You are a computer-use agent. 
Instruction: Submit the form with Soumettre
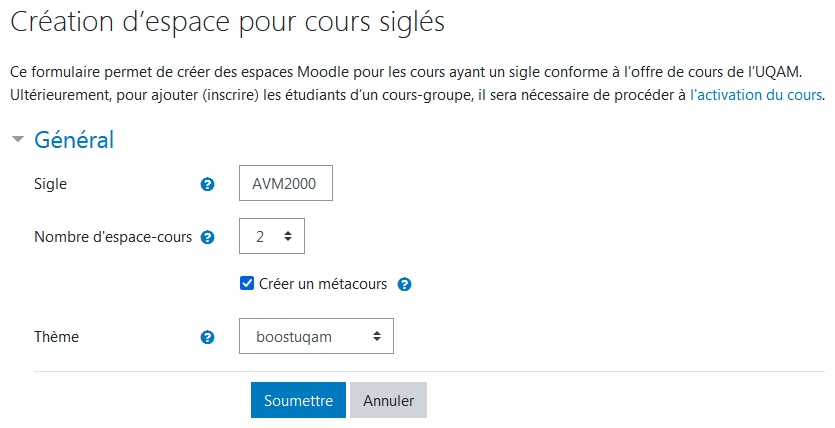pos(298,400)
